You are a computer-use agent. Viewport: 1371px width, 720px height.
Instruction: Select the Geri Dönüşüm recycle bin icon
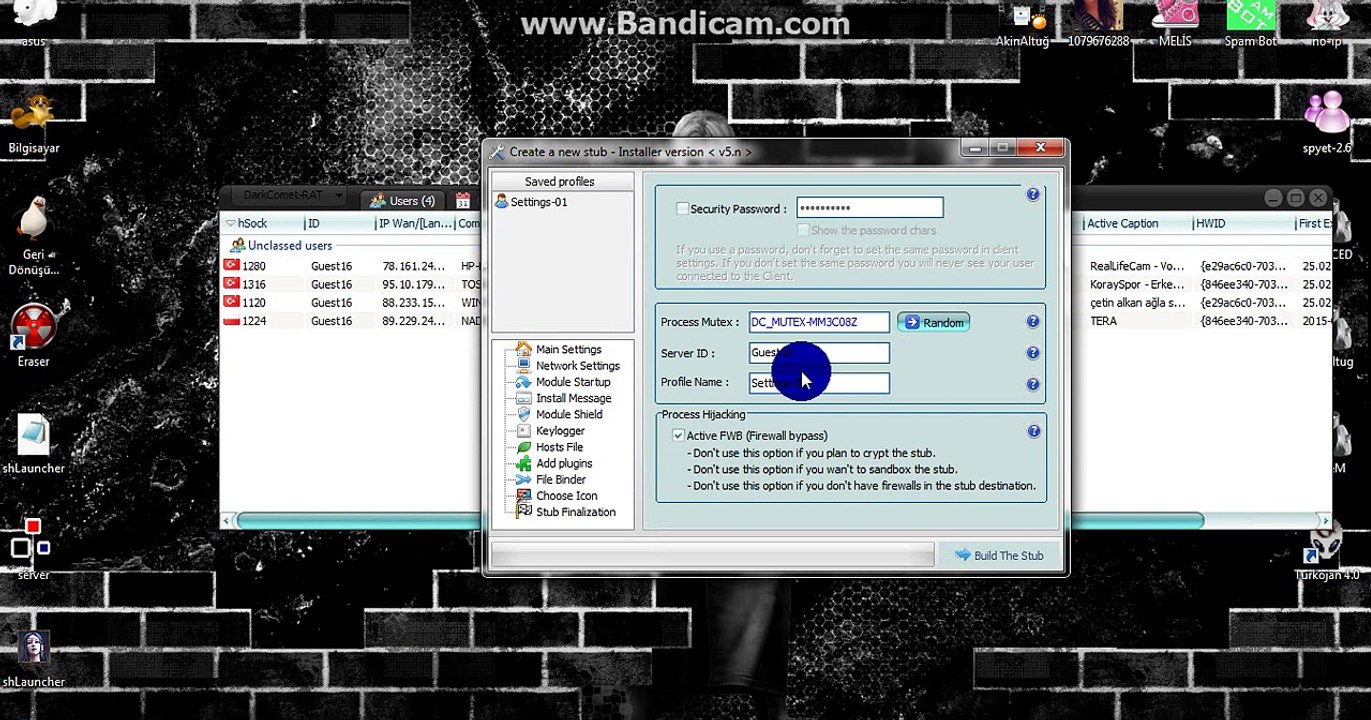click(34, 237)
